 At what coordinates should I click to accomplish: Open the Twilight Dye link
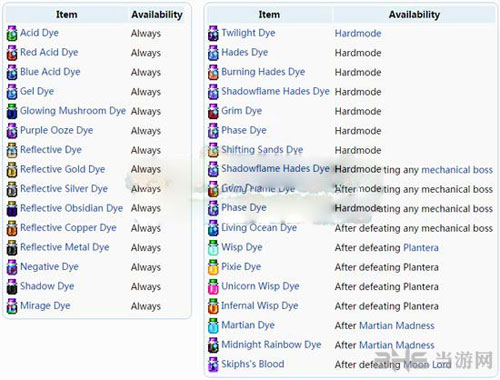pyautogui.click(x=248, y=33)
